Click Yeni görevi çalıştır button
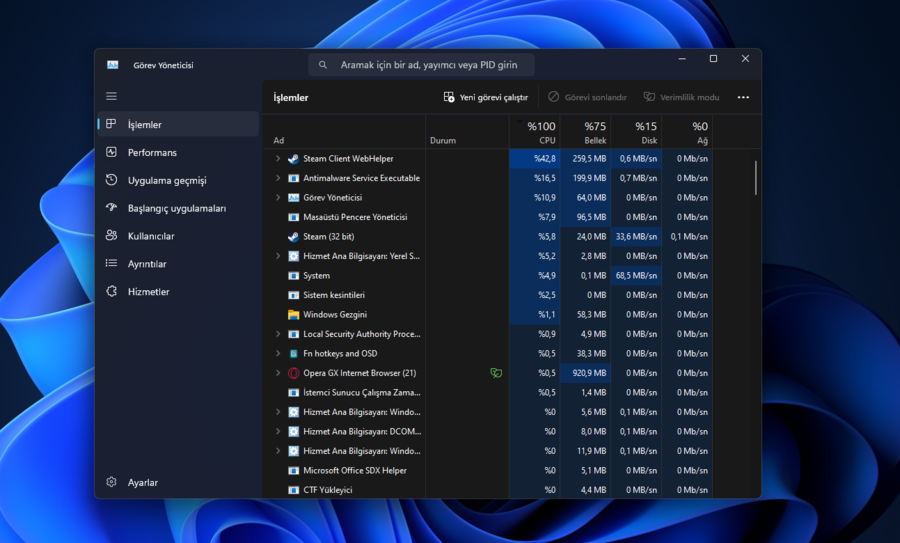Viewport: 900px width, 543px height. 486,98
